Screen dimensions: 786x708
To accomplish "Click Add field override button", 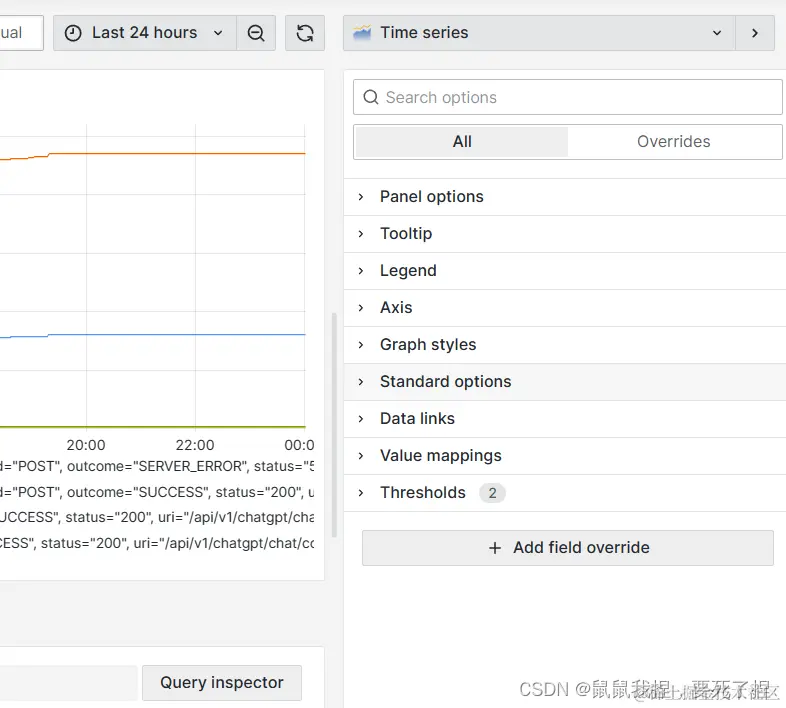I will [567, 548].
